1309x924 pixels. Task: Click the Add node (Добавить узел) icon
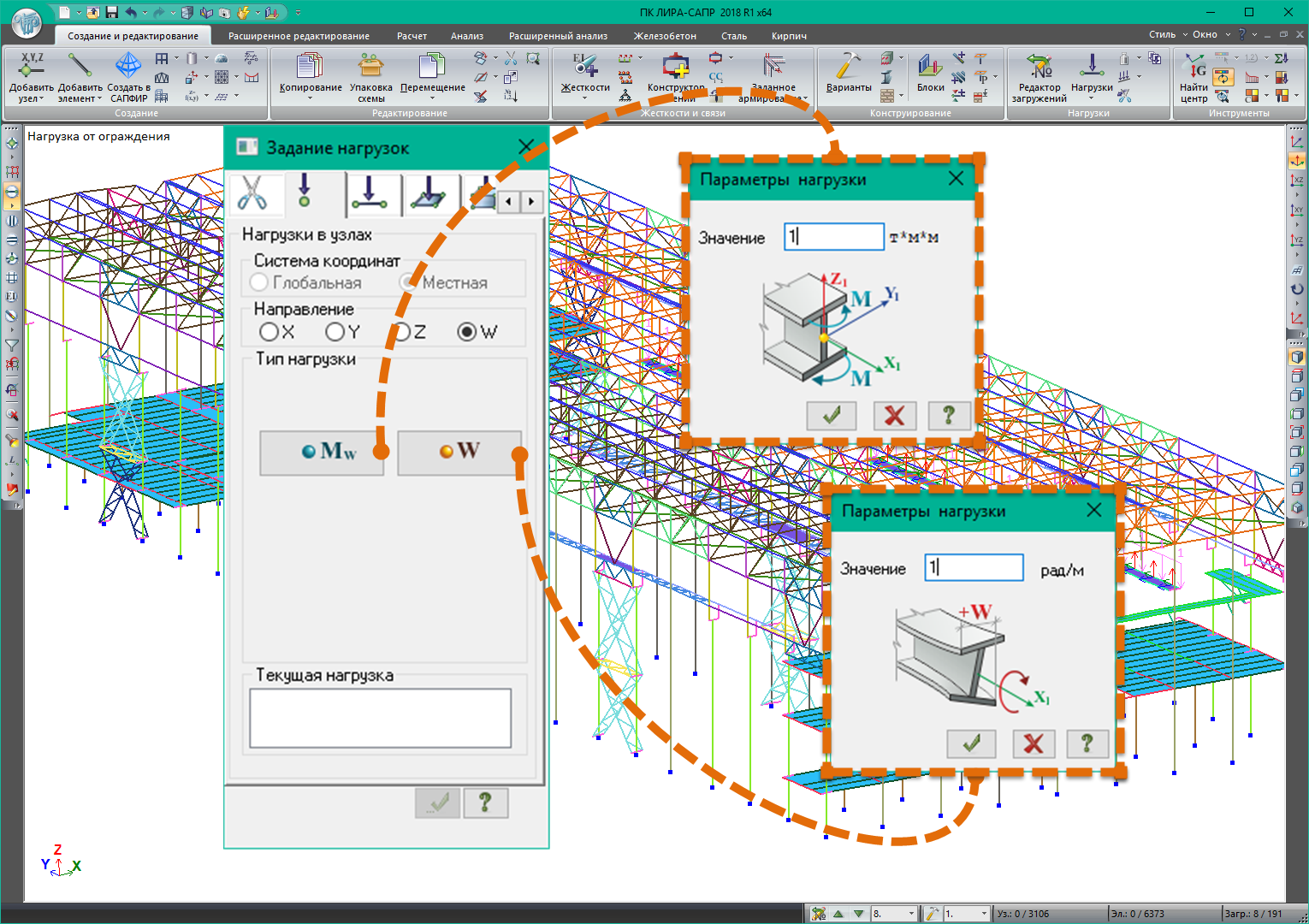click(31, 67)
